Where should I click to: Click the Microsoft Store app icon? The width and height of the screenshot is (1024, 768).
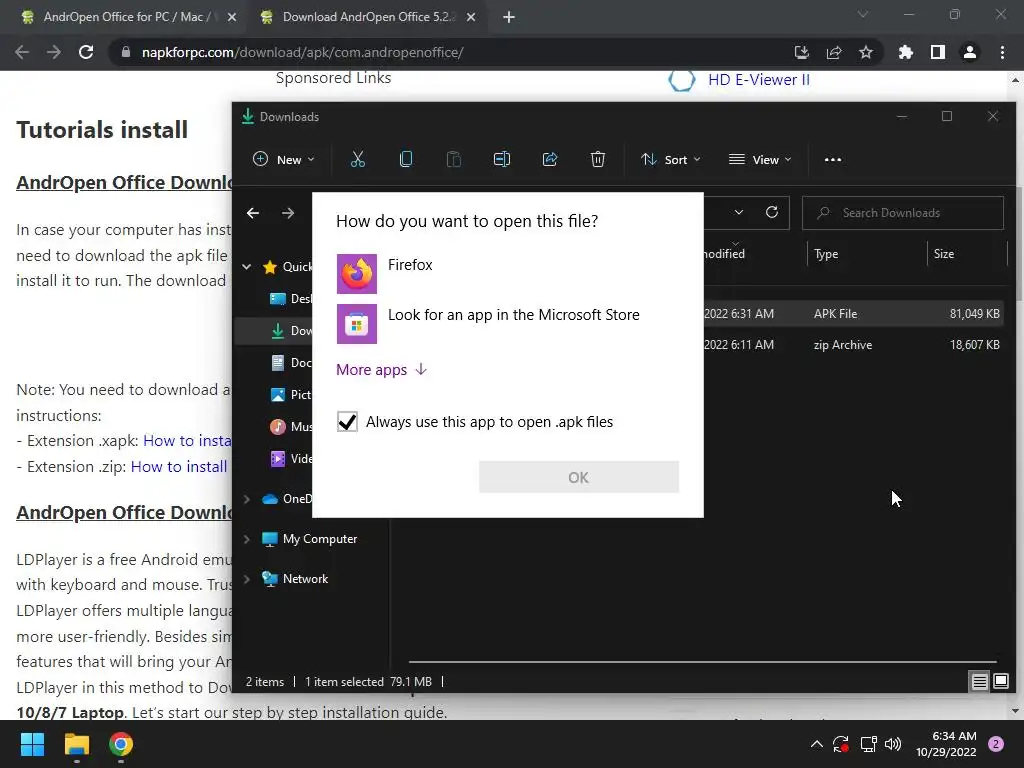pos(357,323)
